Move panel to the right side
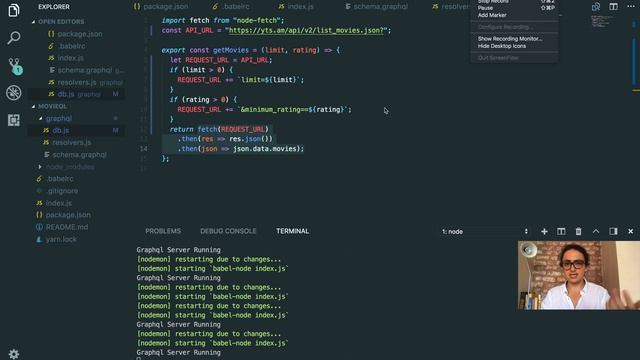The image size is (640, 360). (x=613, y=231)
